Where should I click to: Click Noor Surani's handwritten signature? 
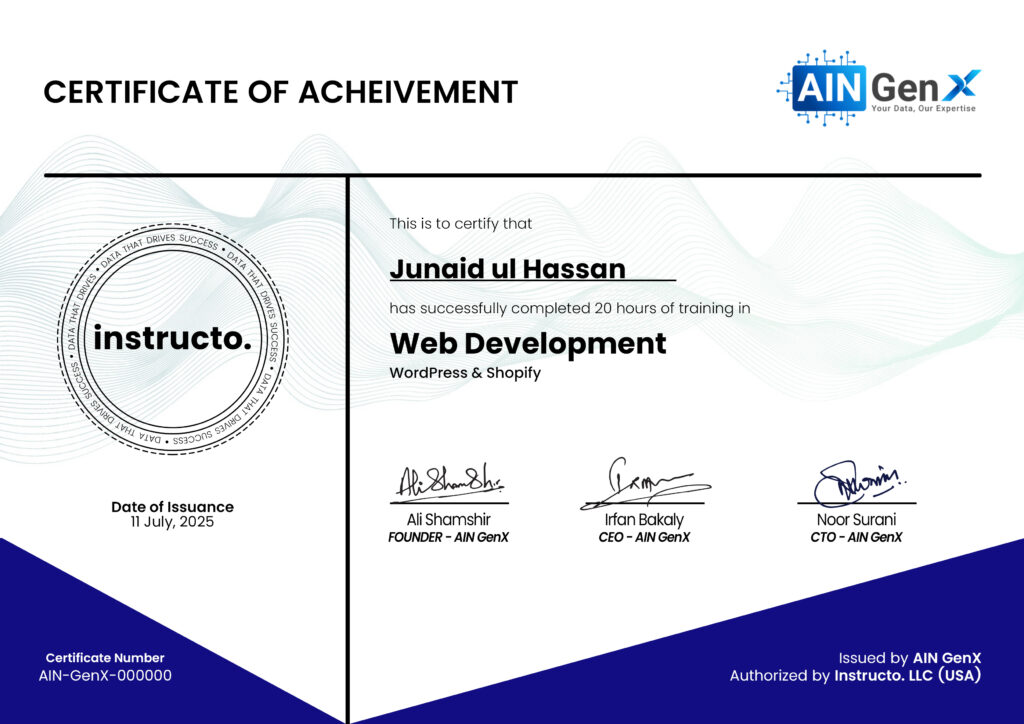[x=859, y=484]
